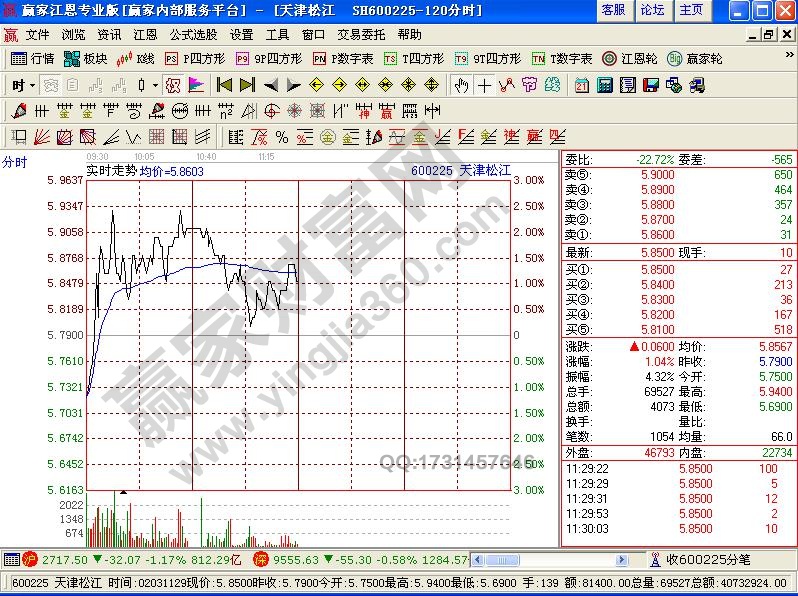Click the 客服 customer service button

pos(613,10)
